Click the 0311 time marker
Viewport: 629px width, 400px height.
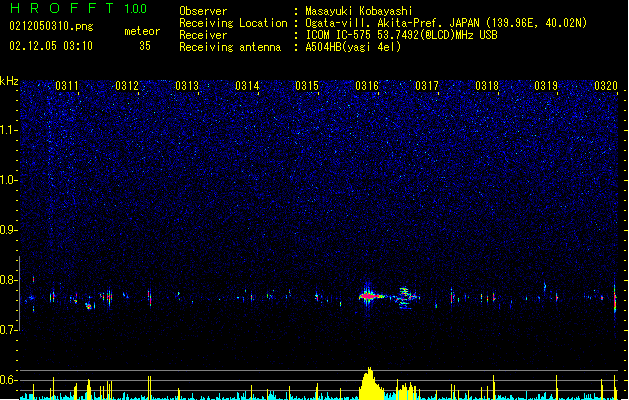67,86
